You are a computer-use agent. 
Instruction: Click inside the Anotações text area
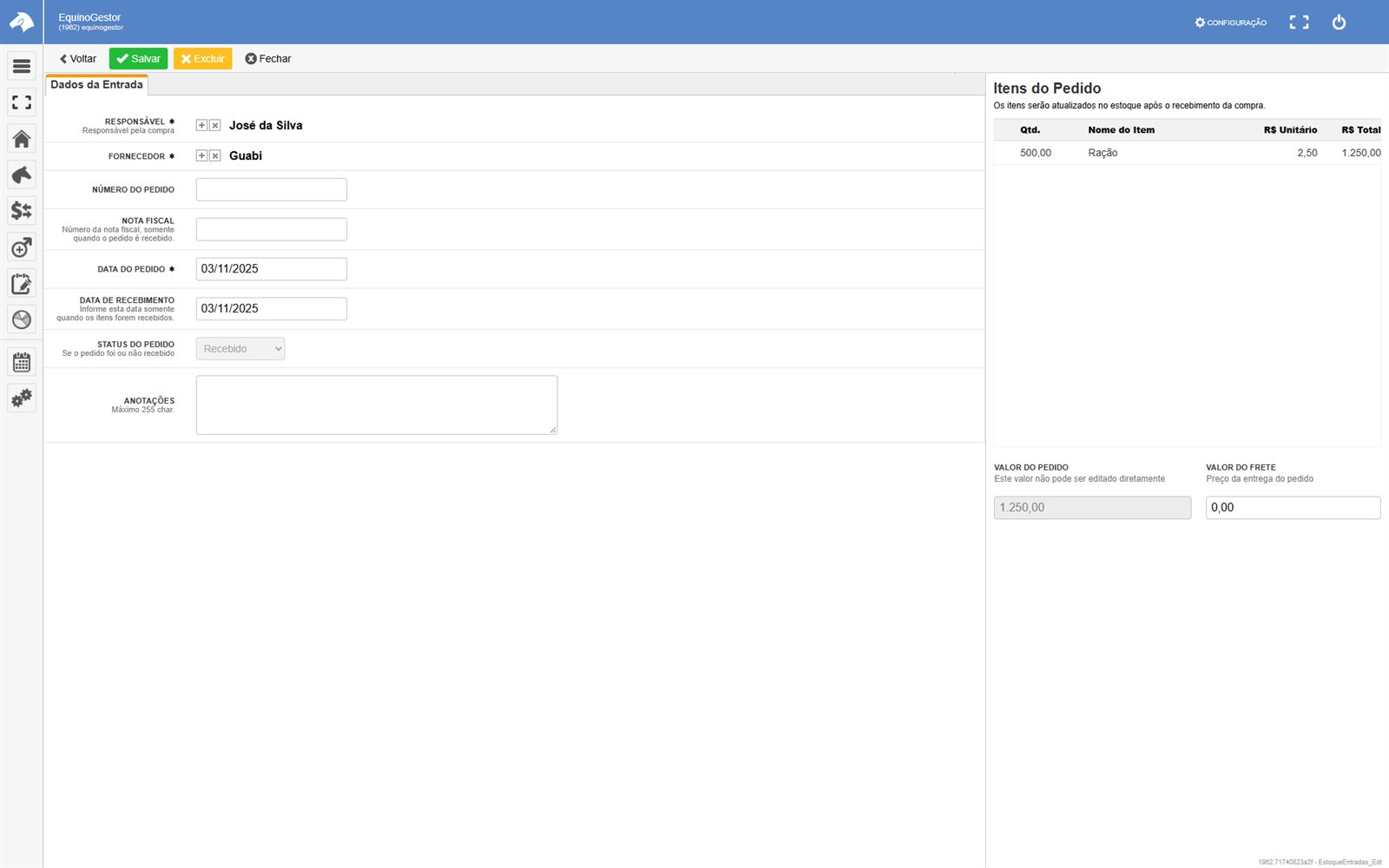point(377,405)
